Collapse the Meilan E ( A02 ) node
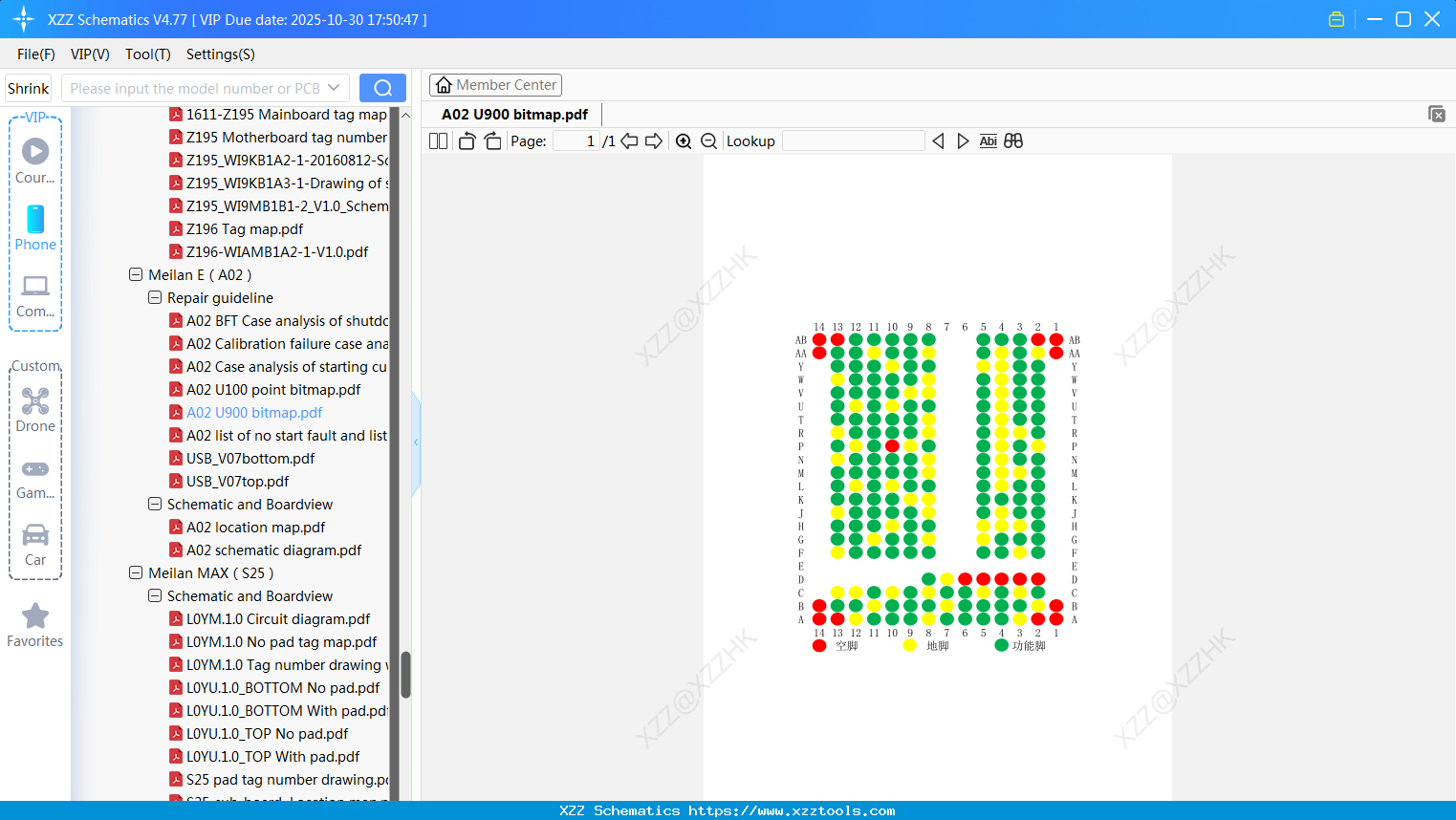1456x820 pixels. click(x=136, y=275)
